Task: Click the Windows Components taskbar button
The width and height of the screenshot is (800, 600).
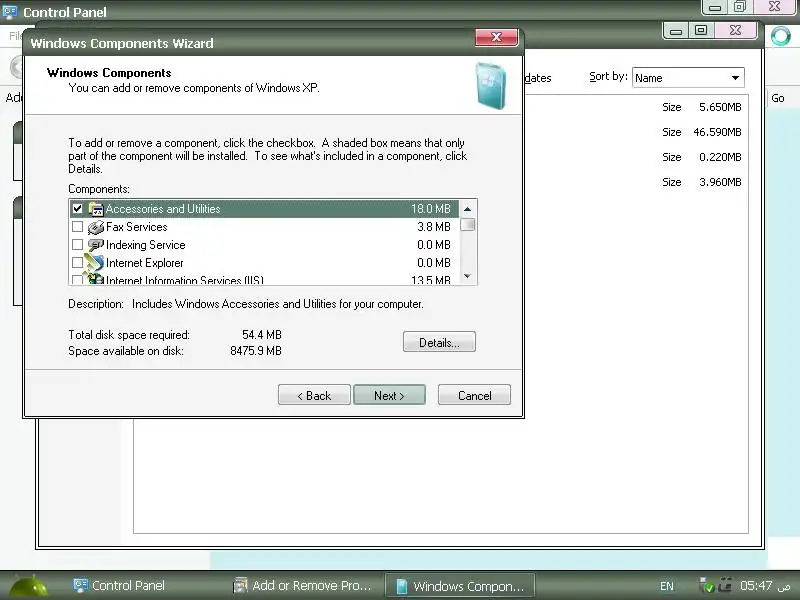Action: 460,586
